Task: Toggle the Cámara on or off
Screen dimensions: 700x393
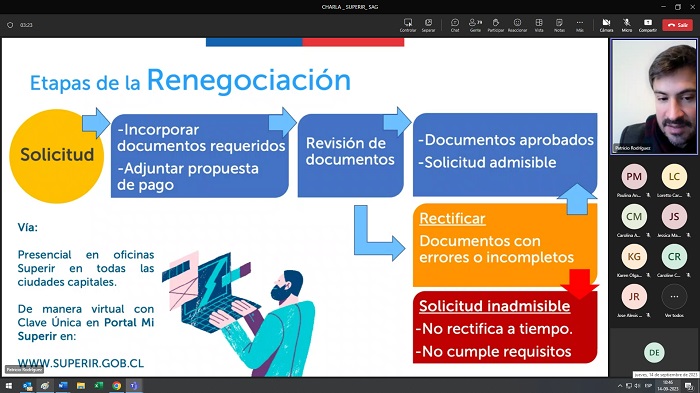Action: pos(606,25)
